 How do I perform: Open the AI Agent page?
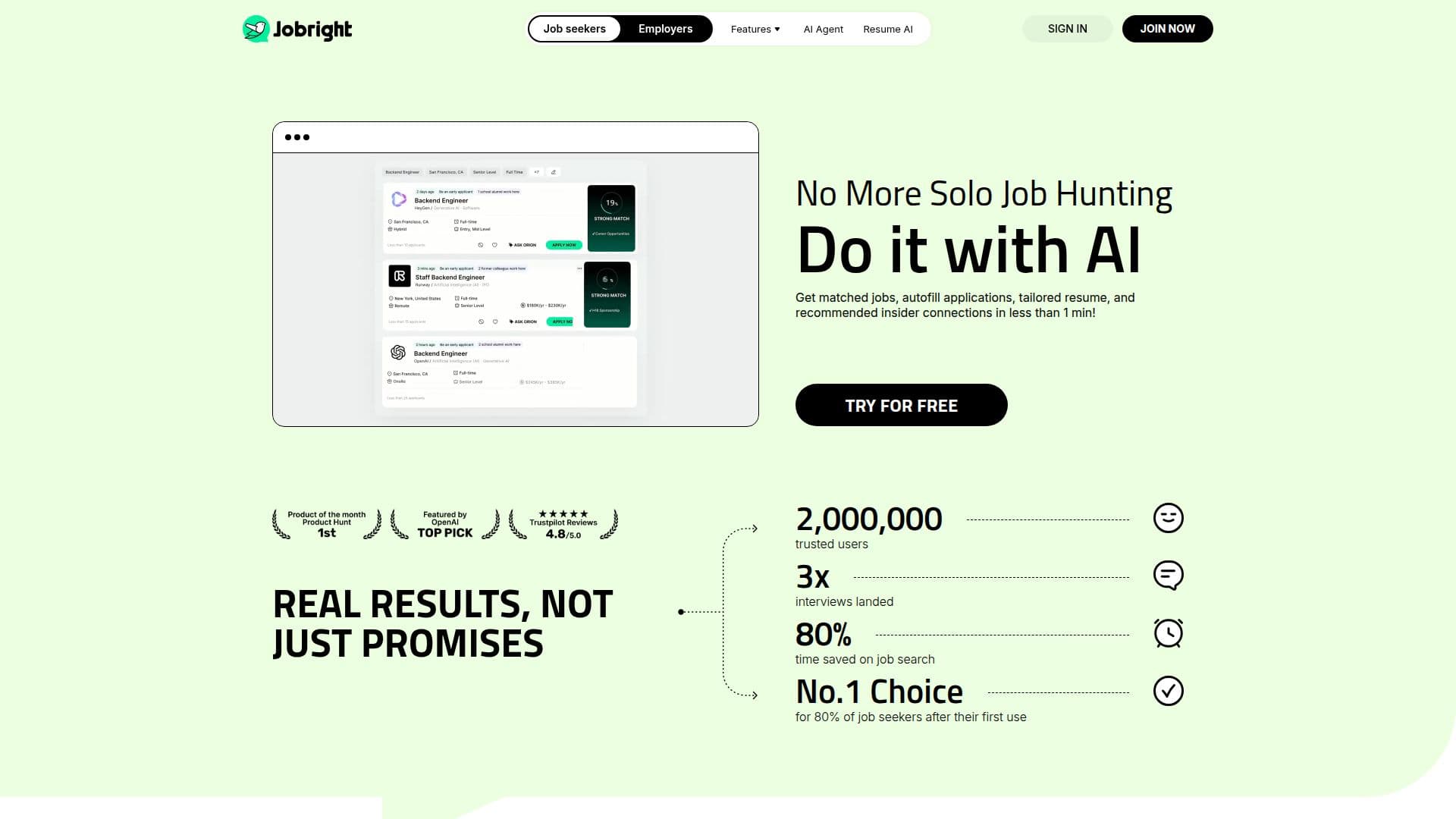coord(823,29)
